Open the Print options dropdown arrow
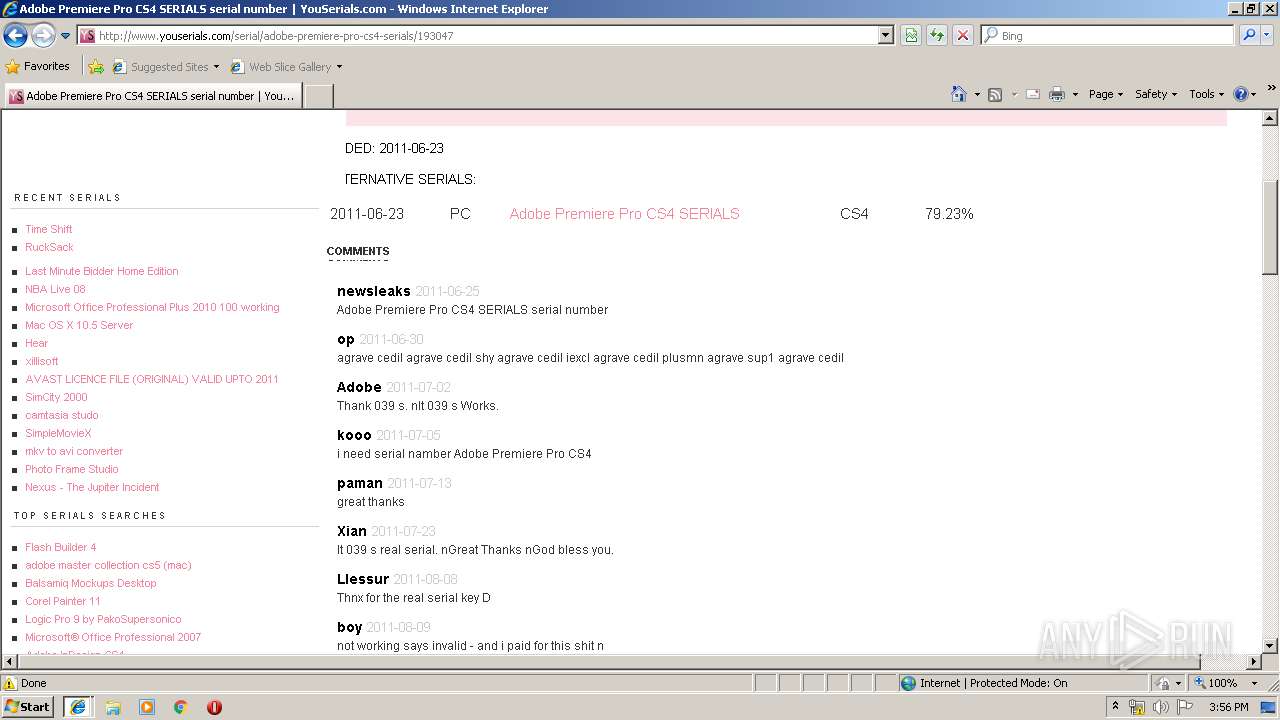1280x720 pixels. coord(1075,94)
